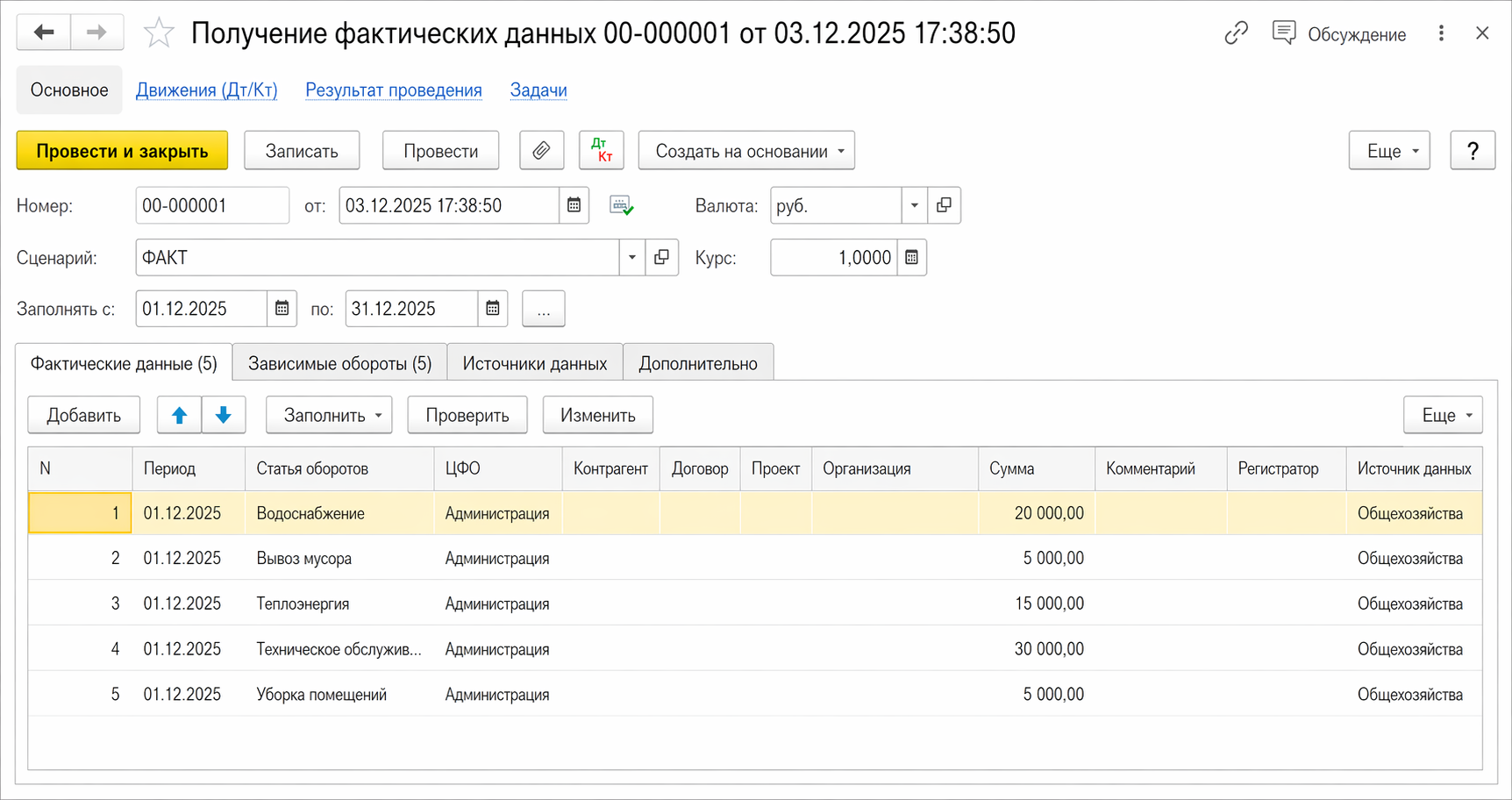Open calendar for Заполнять с date

tap(282, 309)
